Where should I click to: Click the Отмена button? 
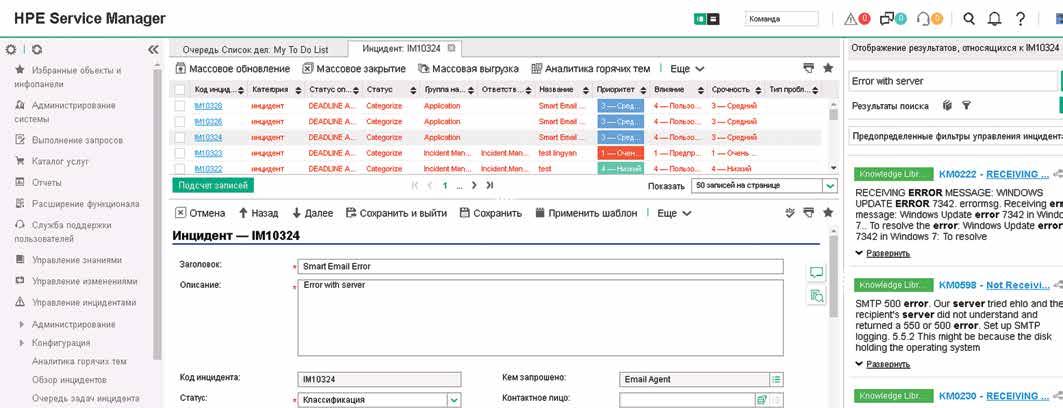(x=200, y=213)
